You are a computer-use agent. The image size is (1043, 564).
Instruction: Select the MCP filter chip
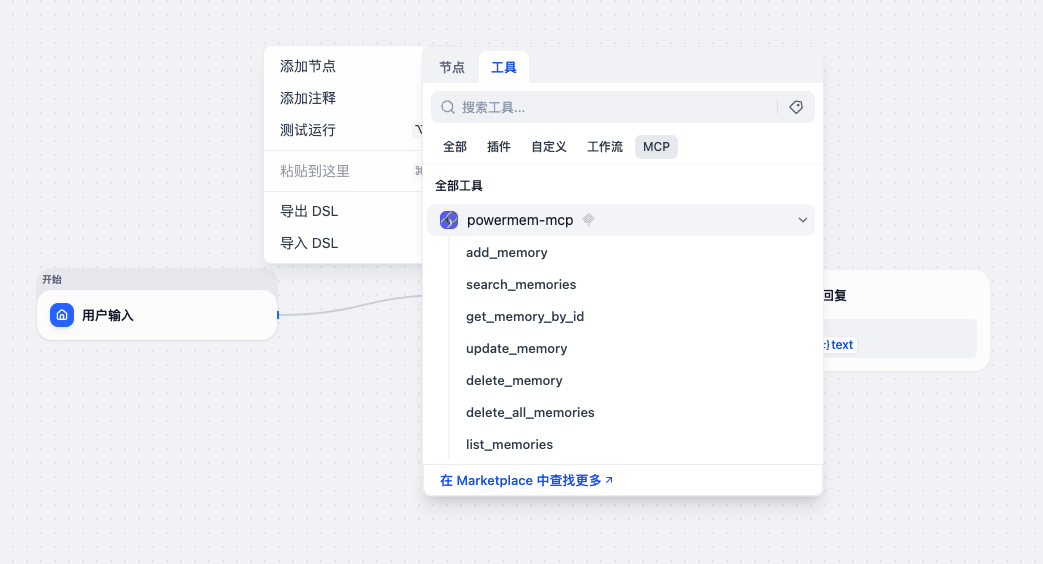coord(656,147)
